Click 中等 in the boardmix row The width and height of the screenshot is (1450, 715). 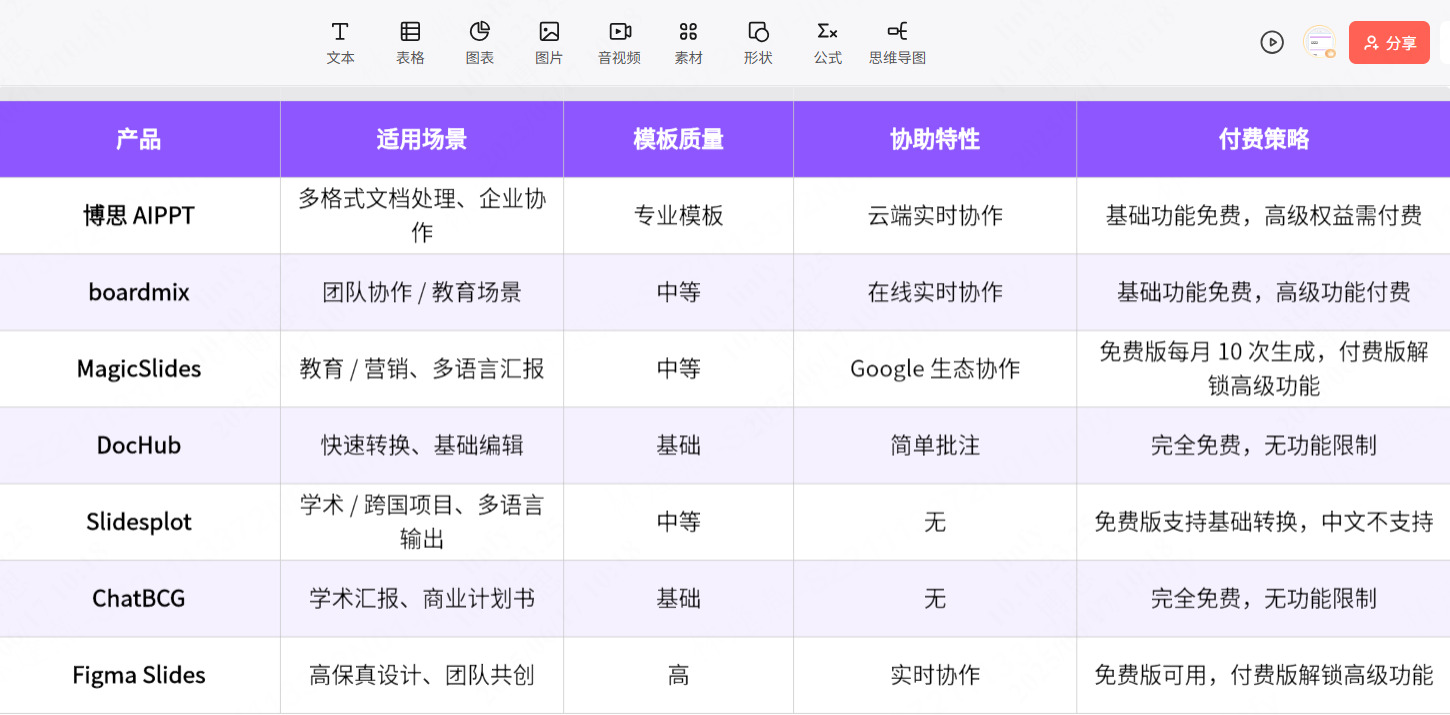click(679, 292)
